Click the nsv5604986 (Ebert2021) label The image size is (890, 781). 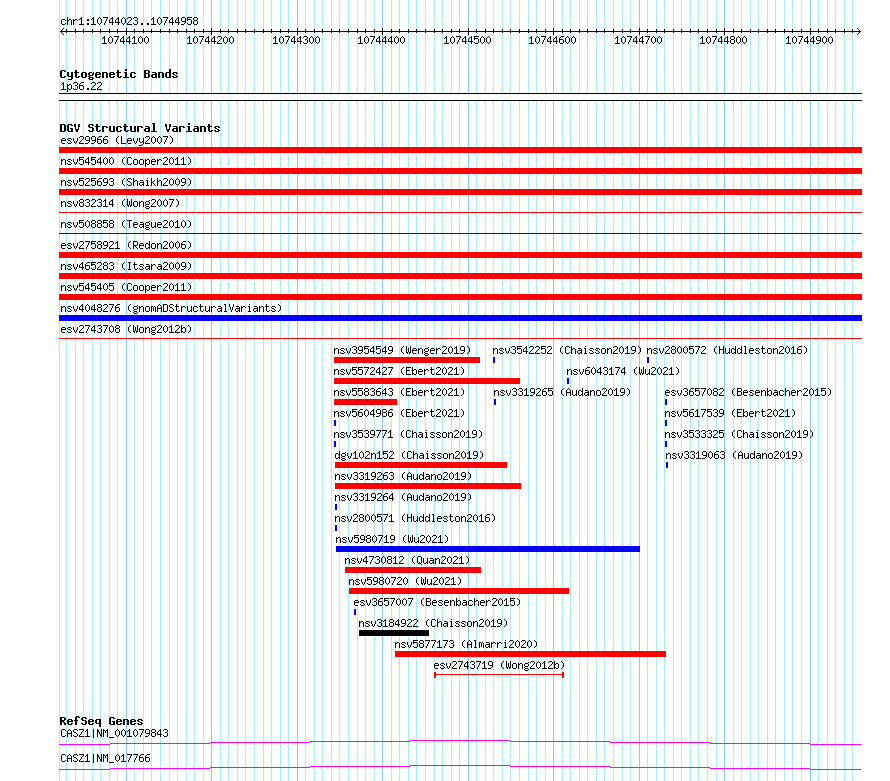click(x=399, y=413)
